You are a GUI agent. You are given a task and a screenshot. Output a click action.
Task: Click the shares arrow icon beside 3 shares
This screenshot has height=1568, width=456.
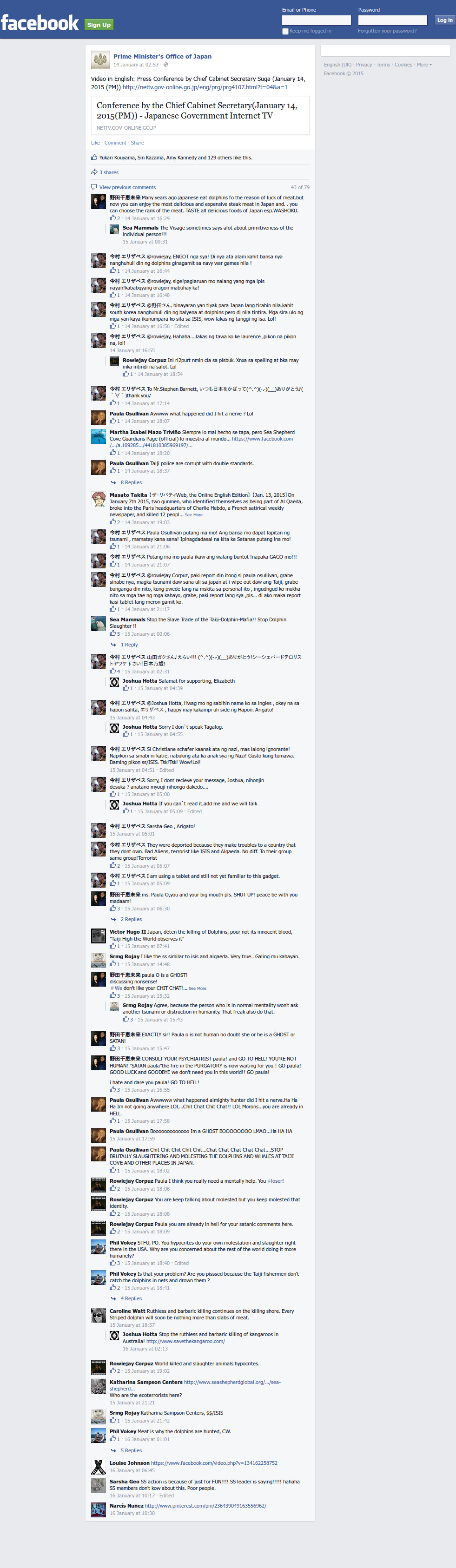tap(94, 172)
